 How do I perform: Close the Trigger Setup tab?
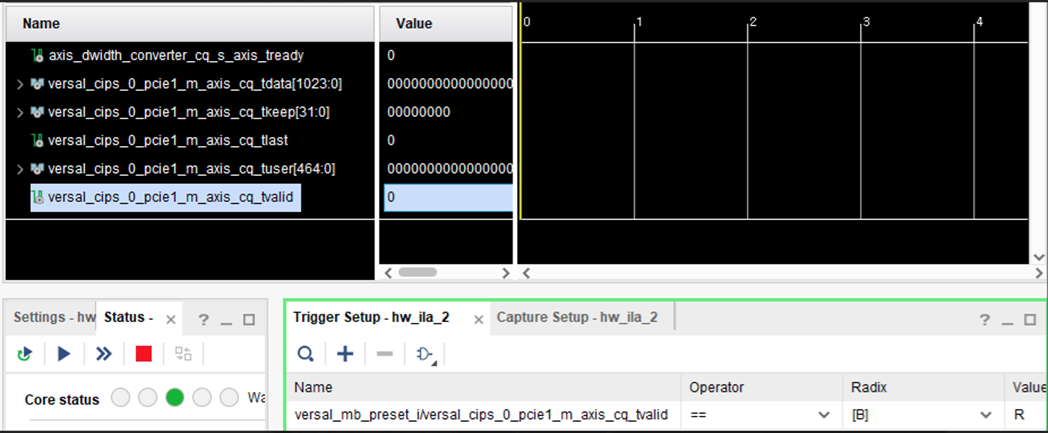tap(478, 319)
